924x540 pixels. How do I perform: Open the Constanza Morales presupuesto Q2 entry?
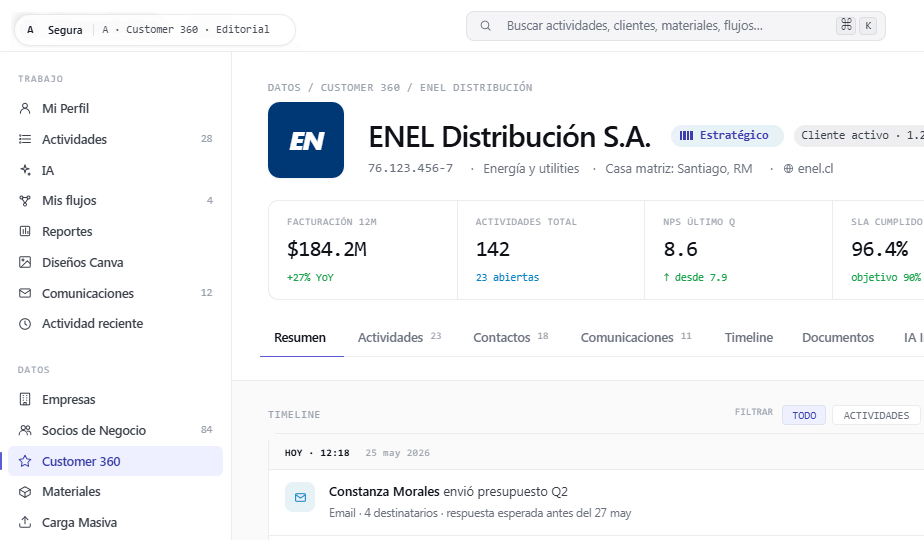596,502
